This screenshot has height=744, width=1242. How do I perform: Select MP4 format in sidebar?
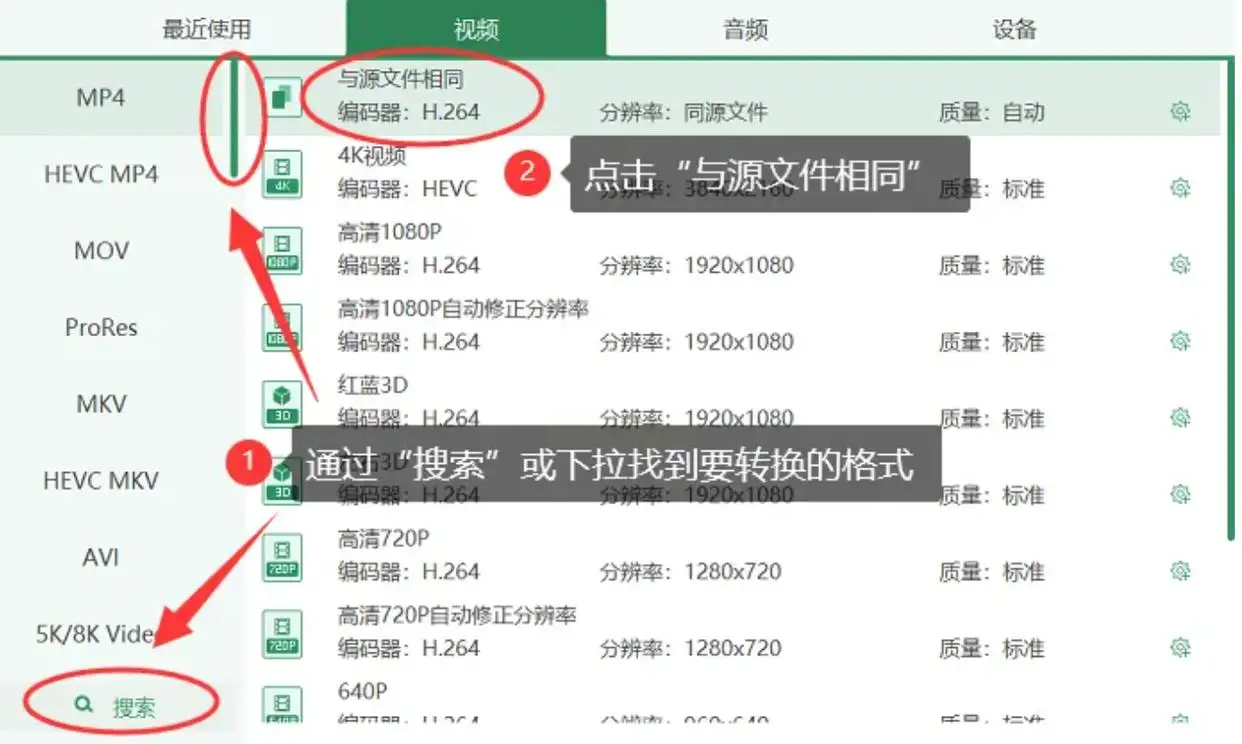pos(101,98)
